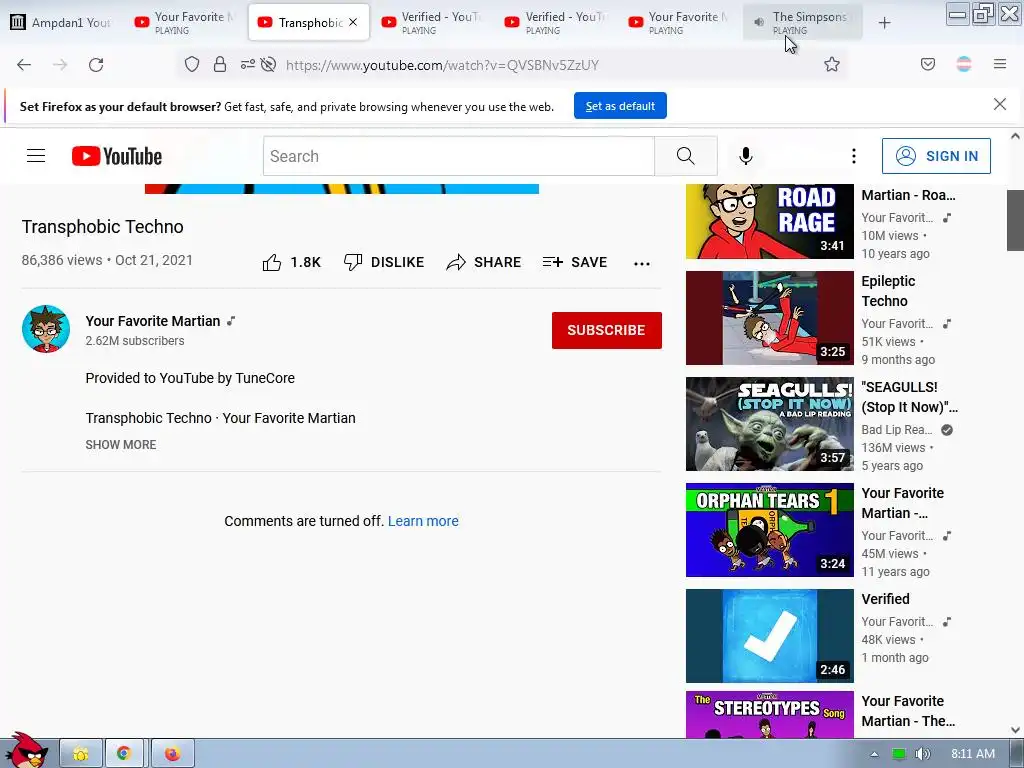The height and width of the screenshot is (768, 1024).
Task: Open Epileptic Techno title link
Action: (x=888, y=291)
